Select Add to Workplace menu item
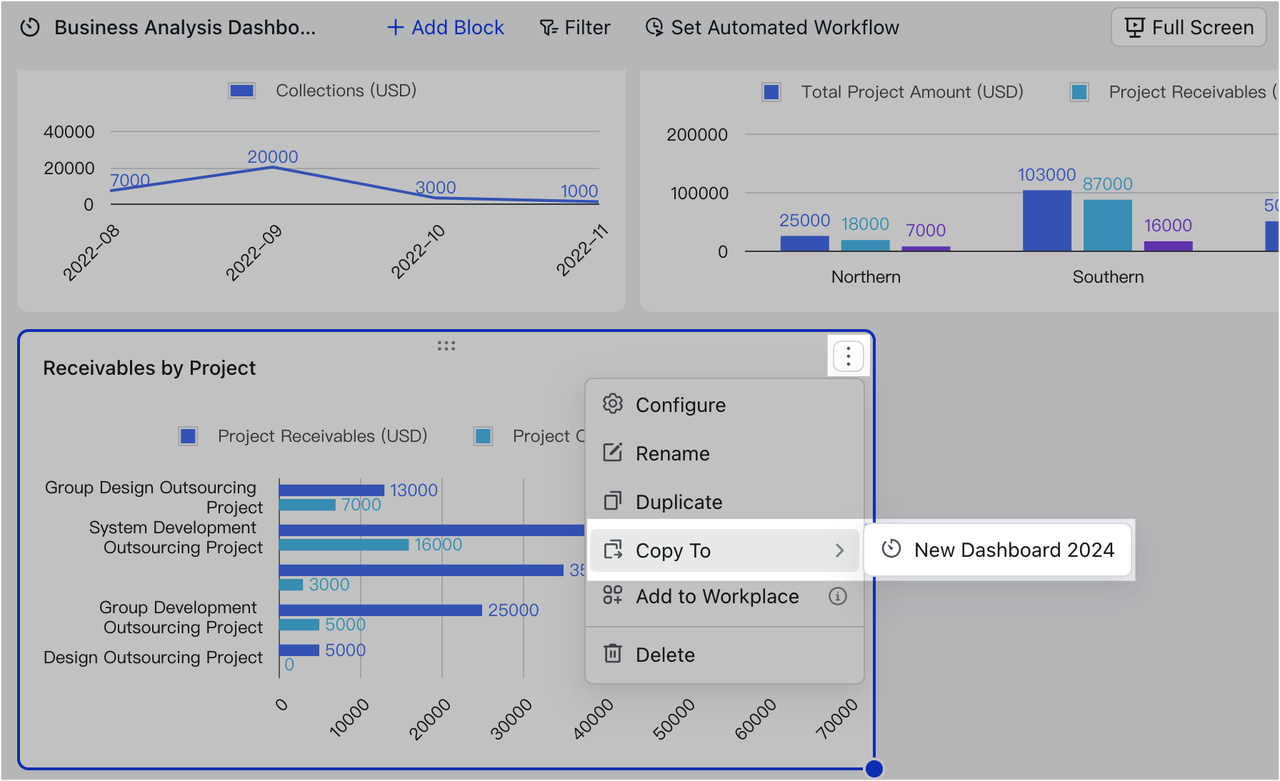 (x=716, y=597)
